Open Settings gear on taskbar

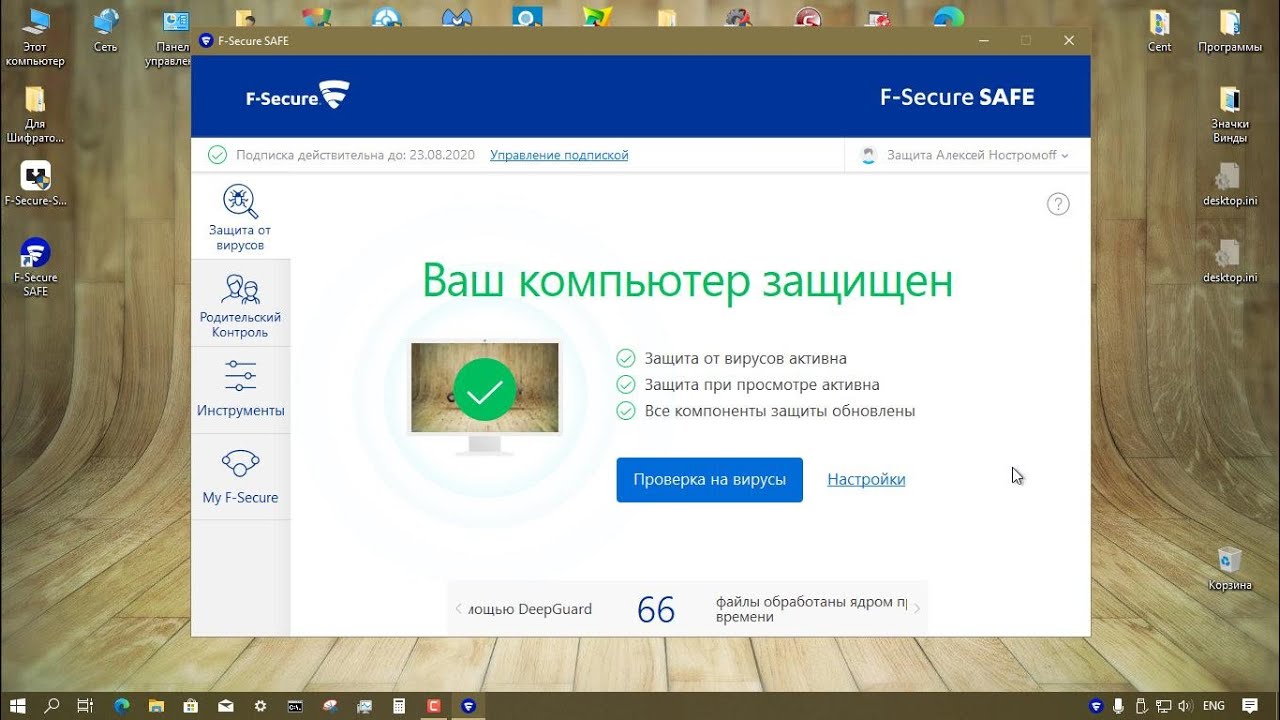click(260, 705)
